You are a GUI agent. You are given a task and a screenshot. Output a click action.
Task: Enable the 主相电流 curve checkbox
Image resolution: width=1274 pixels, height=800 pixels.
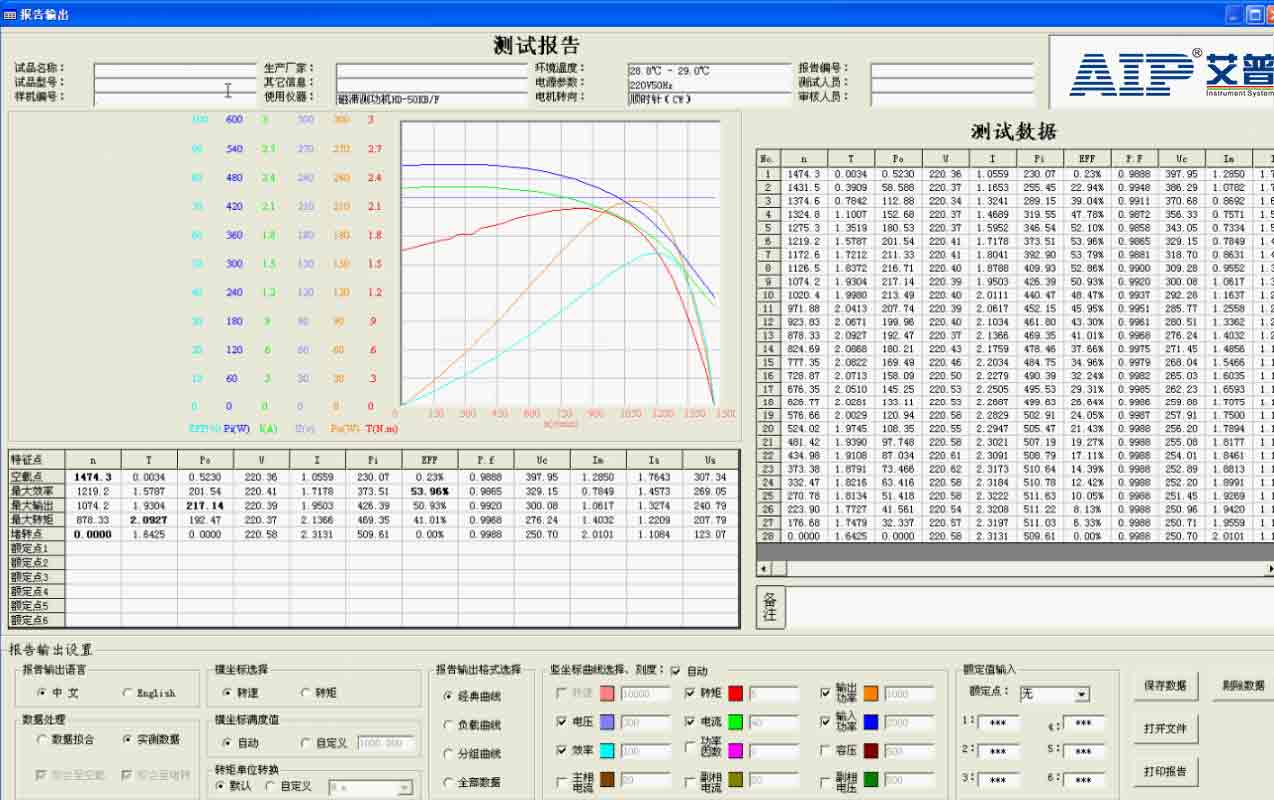(563, 778)
